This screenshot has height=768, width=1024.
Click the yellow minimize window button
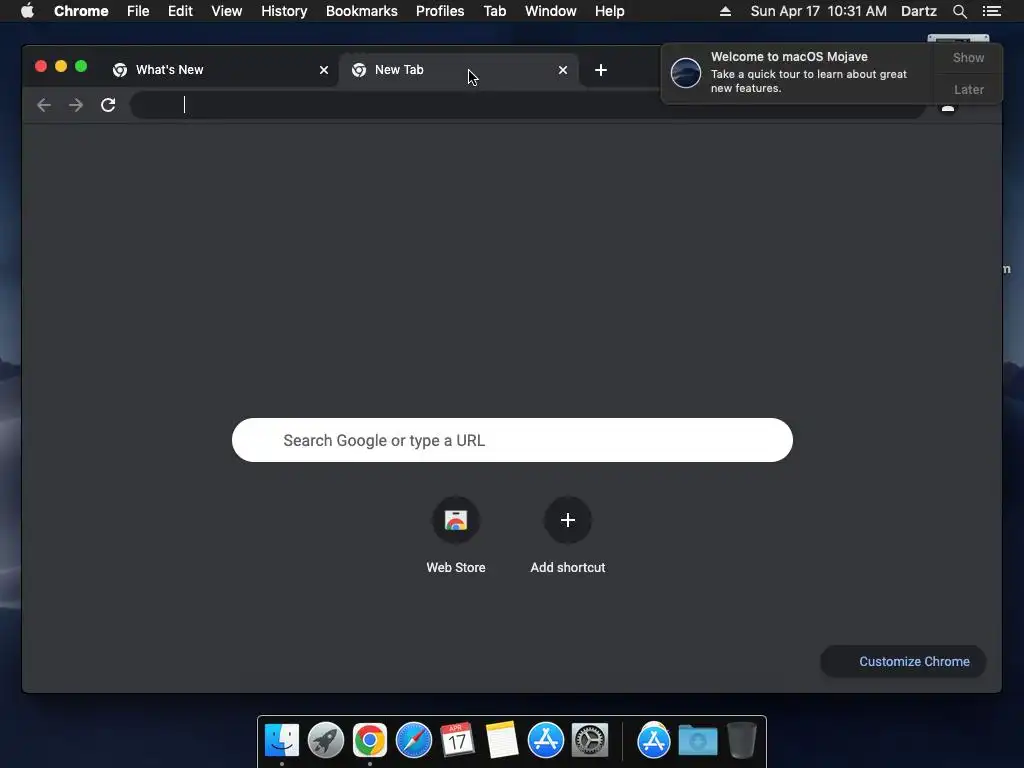click(61, 66)
